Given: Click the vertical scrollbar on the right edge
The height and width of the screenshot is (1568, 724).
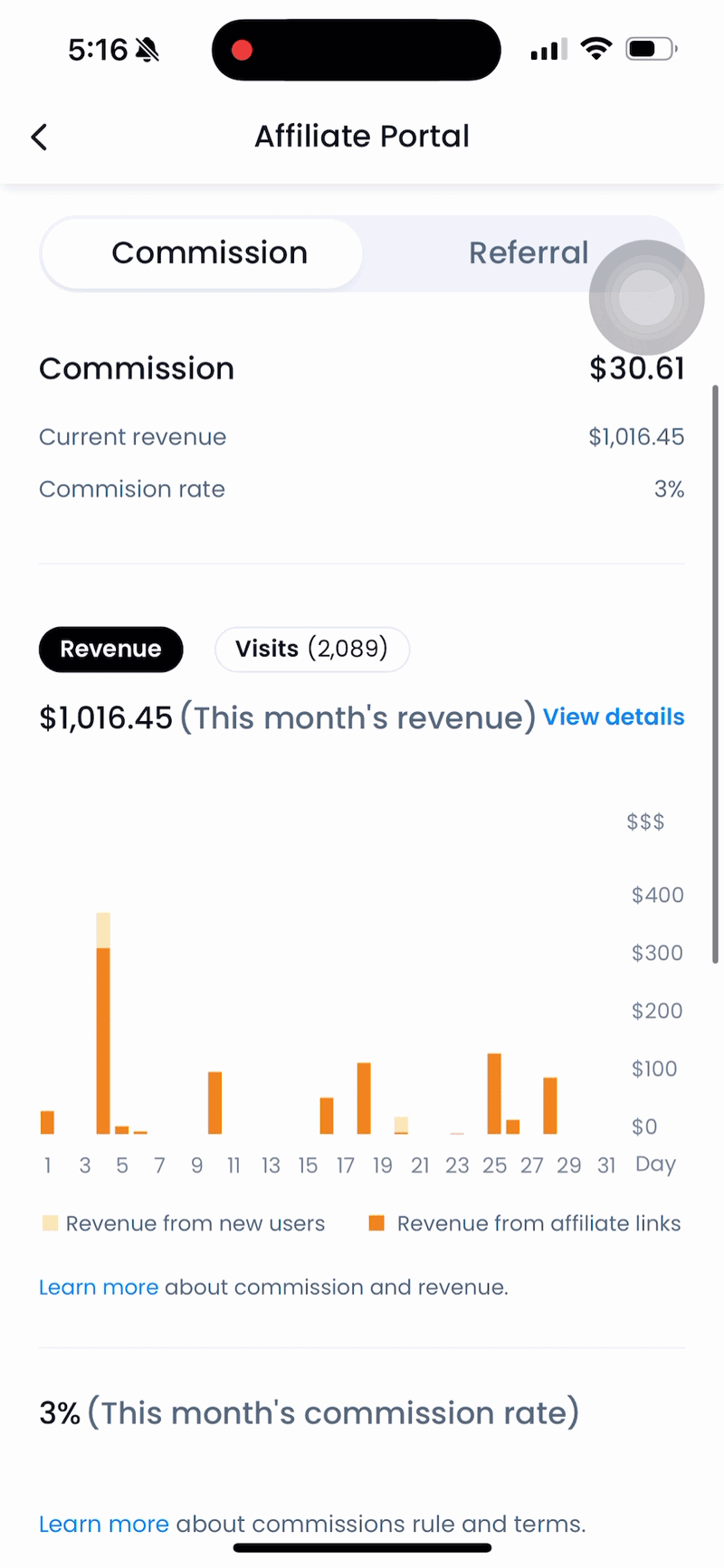Looking at the screenshot, I should pos(716,674).
